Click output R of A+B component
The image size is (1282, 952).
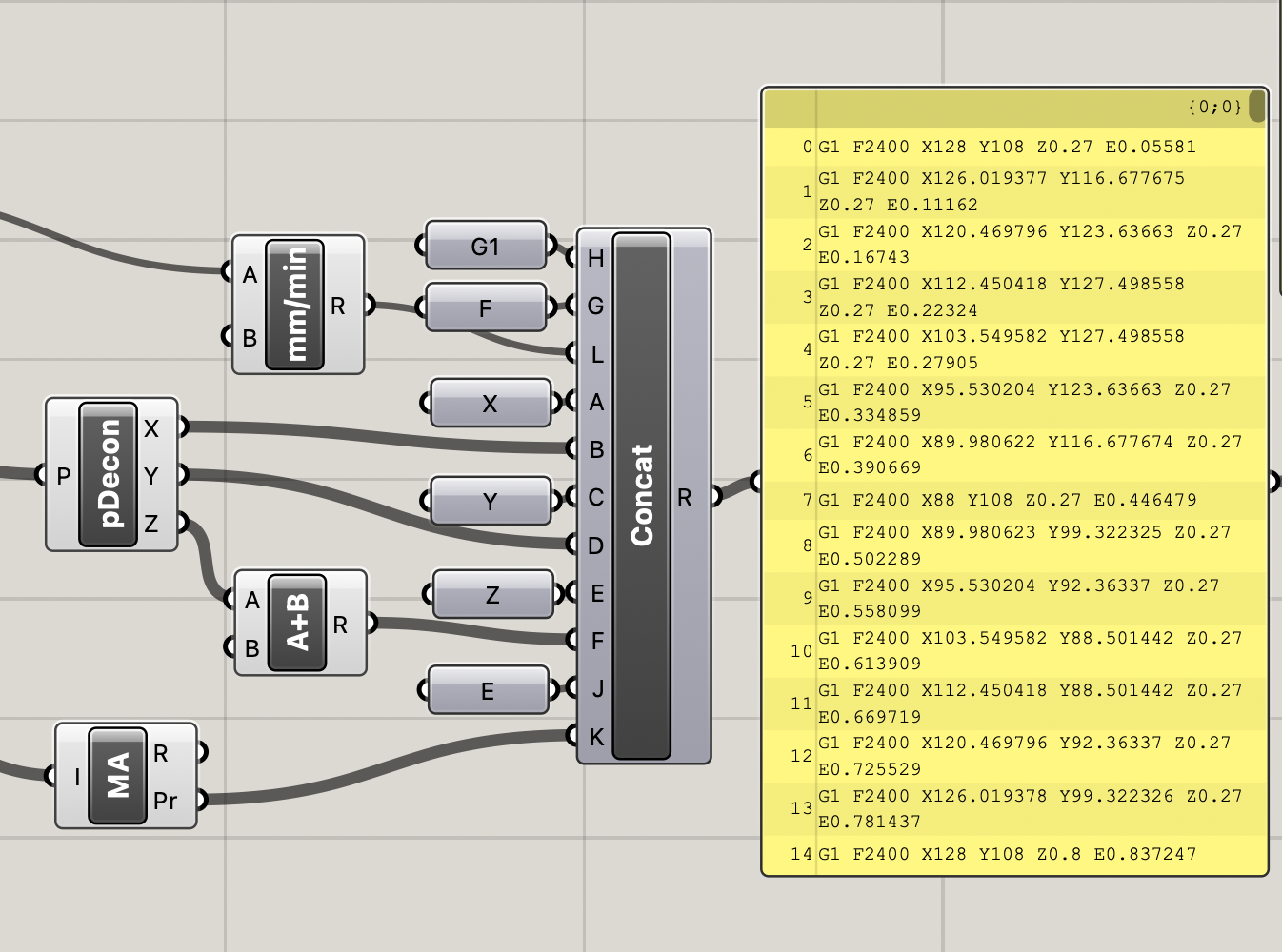(340, 625)
